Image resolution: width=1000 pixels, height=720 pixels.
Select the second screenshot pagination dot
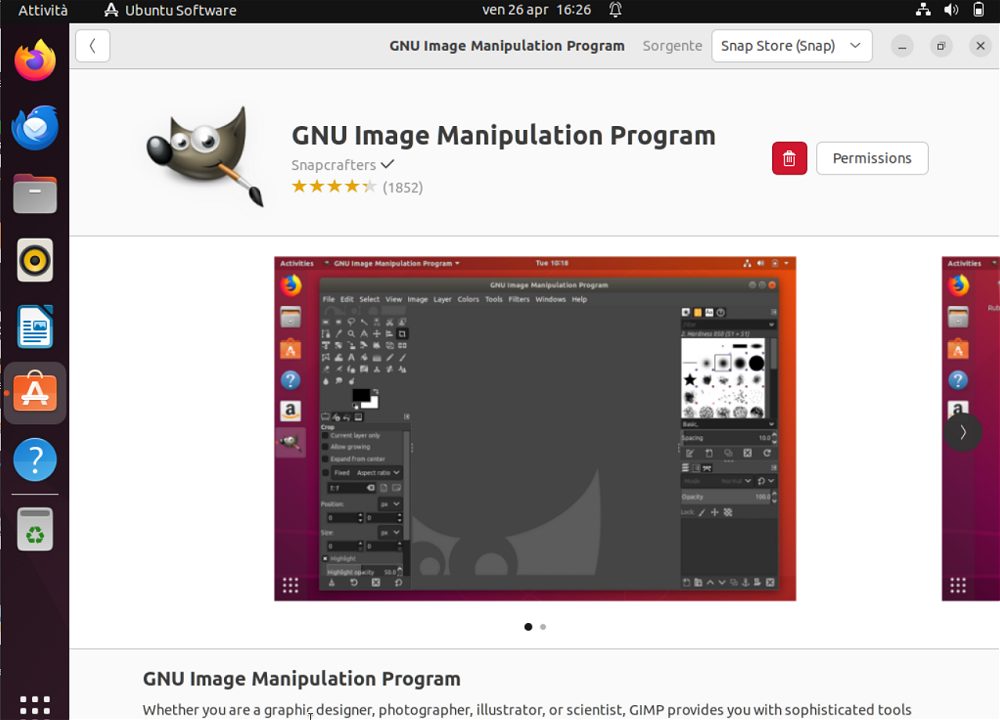tap(543, 627)
